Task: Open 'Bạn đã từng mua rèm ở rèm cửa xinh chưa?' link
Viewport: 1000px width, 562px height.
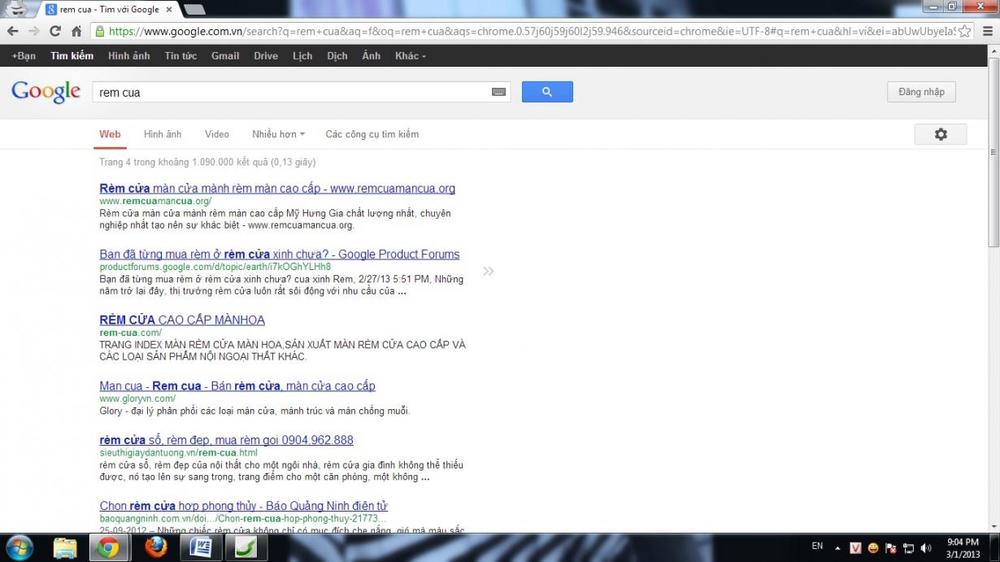Action: tap(279, 254)
